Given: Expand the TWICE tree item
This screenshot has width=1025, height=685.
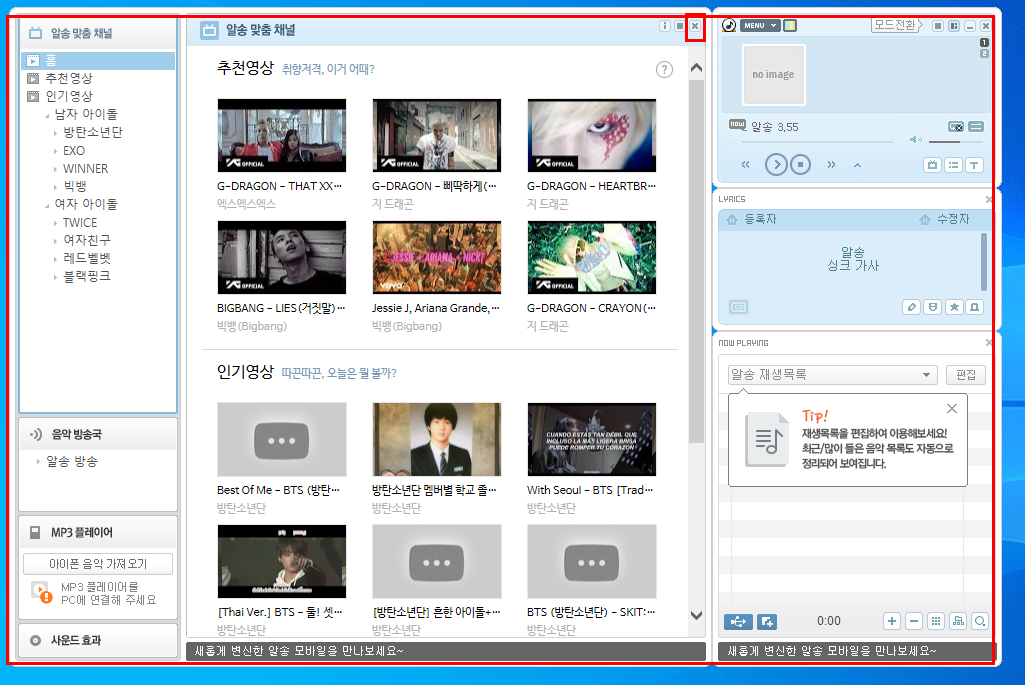Looking at the screenshot, I should (x=56, y=223).
